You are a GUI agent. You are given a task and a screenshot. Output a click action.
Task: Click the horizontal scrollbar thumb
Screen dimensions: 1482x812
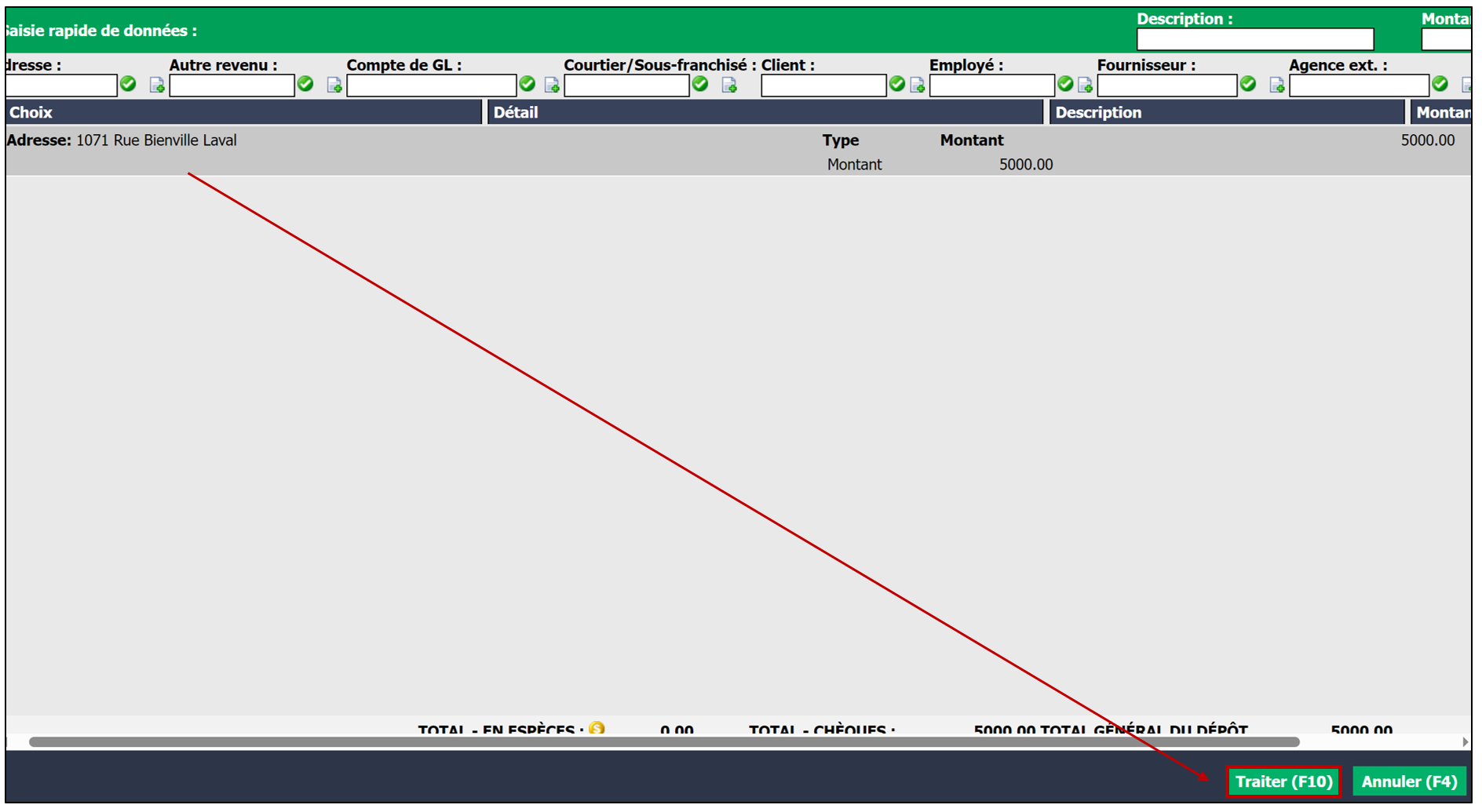click(x=664, y=741)
